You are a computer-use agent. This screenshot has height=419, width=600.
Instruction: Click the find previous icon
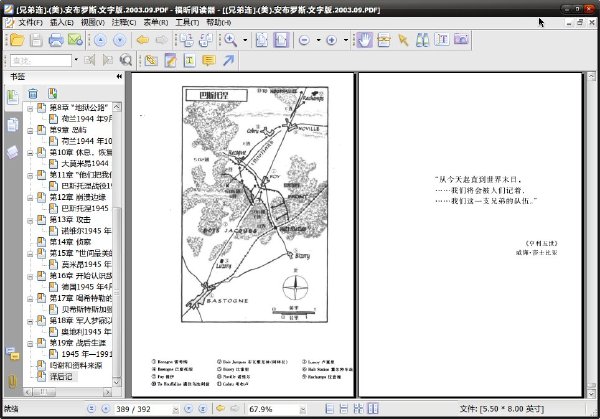[90, 60]
